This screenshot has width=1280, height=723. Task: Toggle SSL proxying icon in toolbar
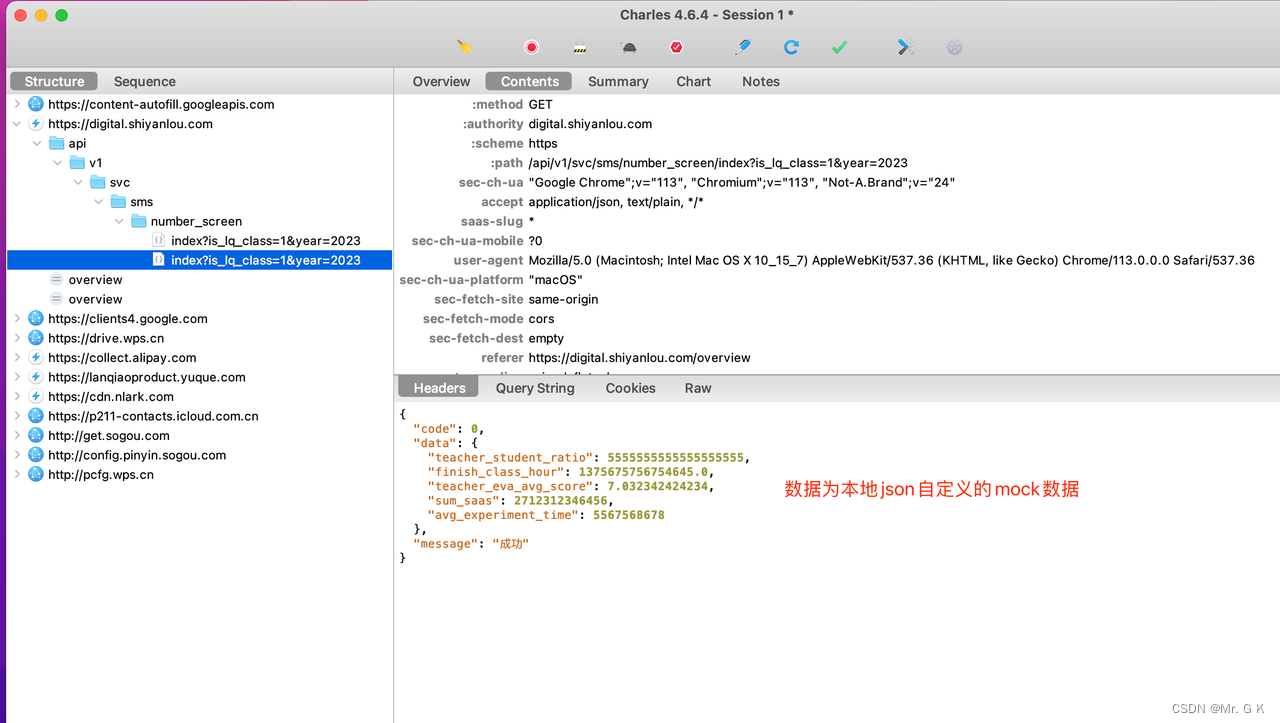(580, 47)
